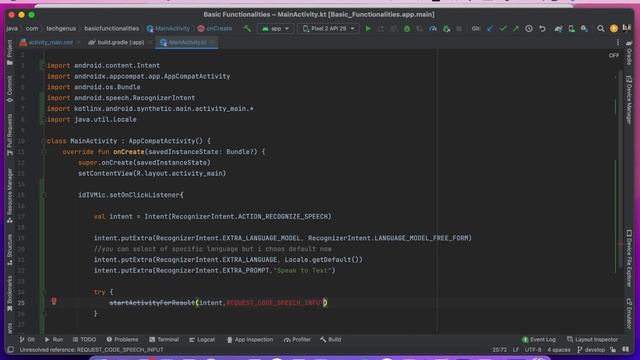
Task: Open the Layout Inspector panel
Action: click(592, 340)
